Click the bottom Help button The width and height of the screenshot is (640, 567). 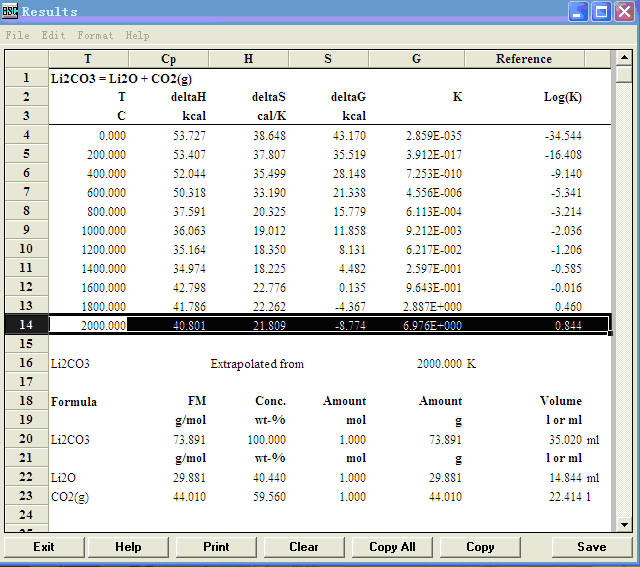(x=128, y=547)
